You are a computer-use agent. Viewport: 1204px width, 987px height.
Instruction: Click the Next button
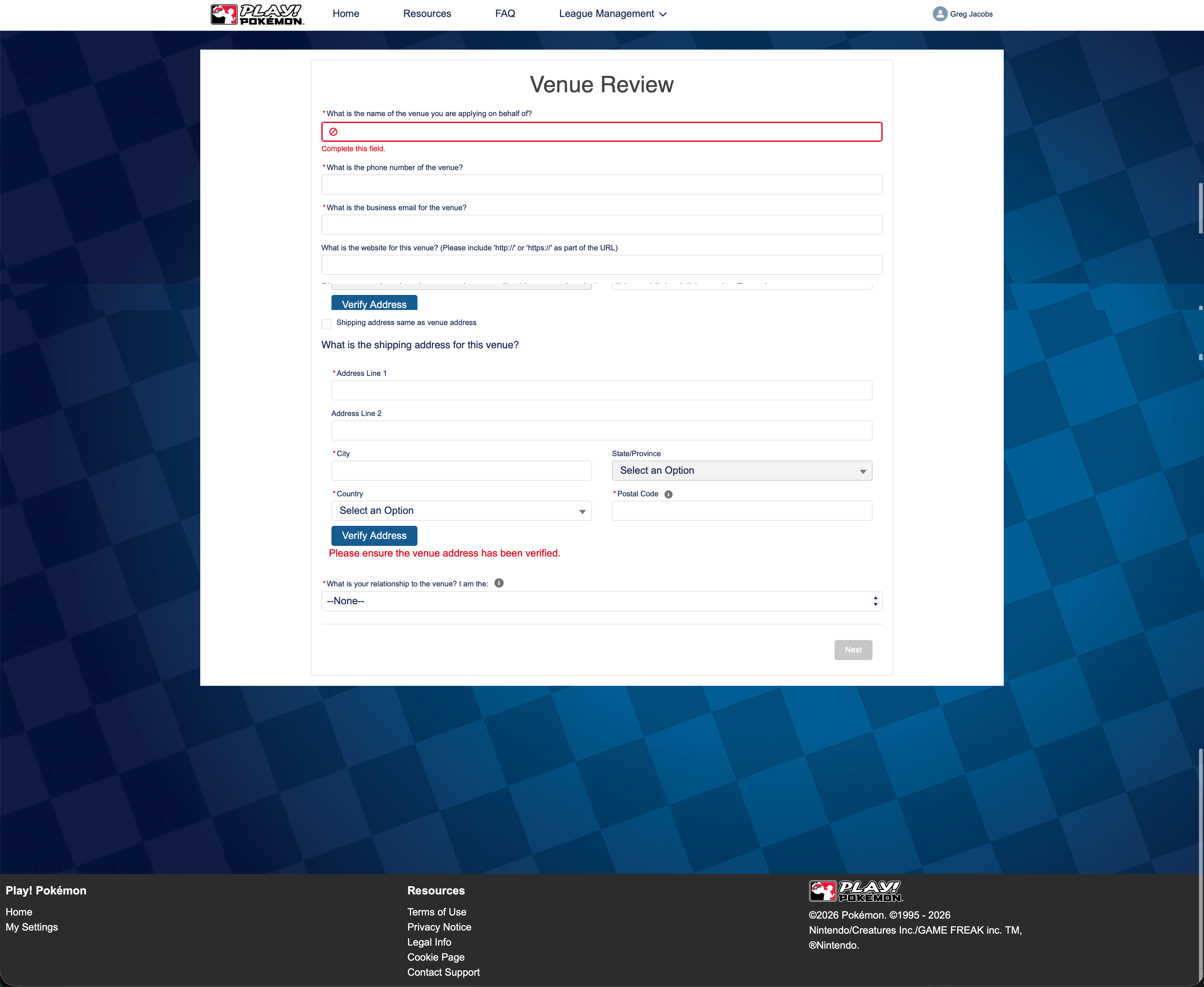[852, 650]
